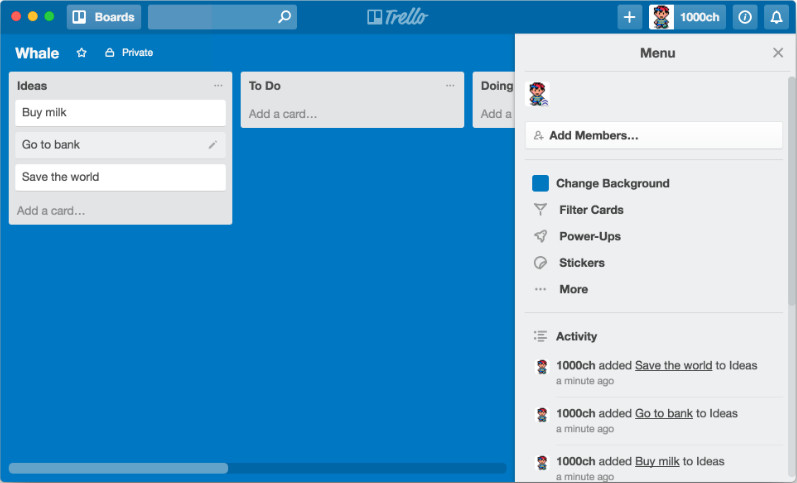
Task: Open notifications bell icon
Action: [x=776, y=17]
